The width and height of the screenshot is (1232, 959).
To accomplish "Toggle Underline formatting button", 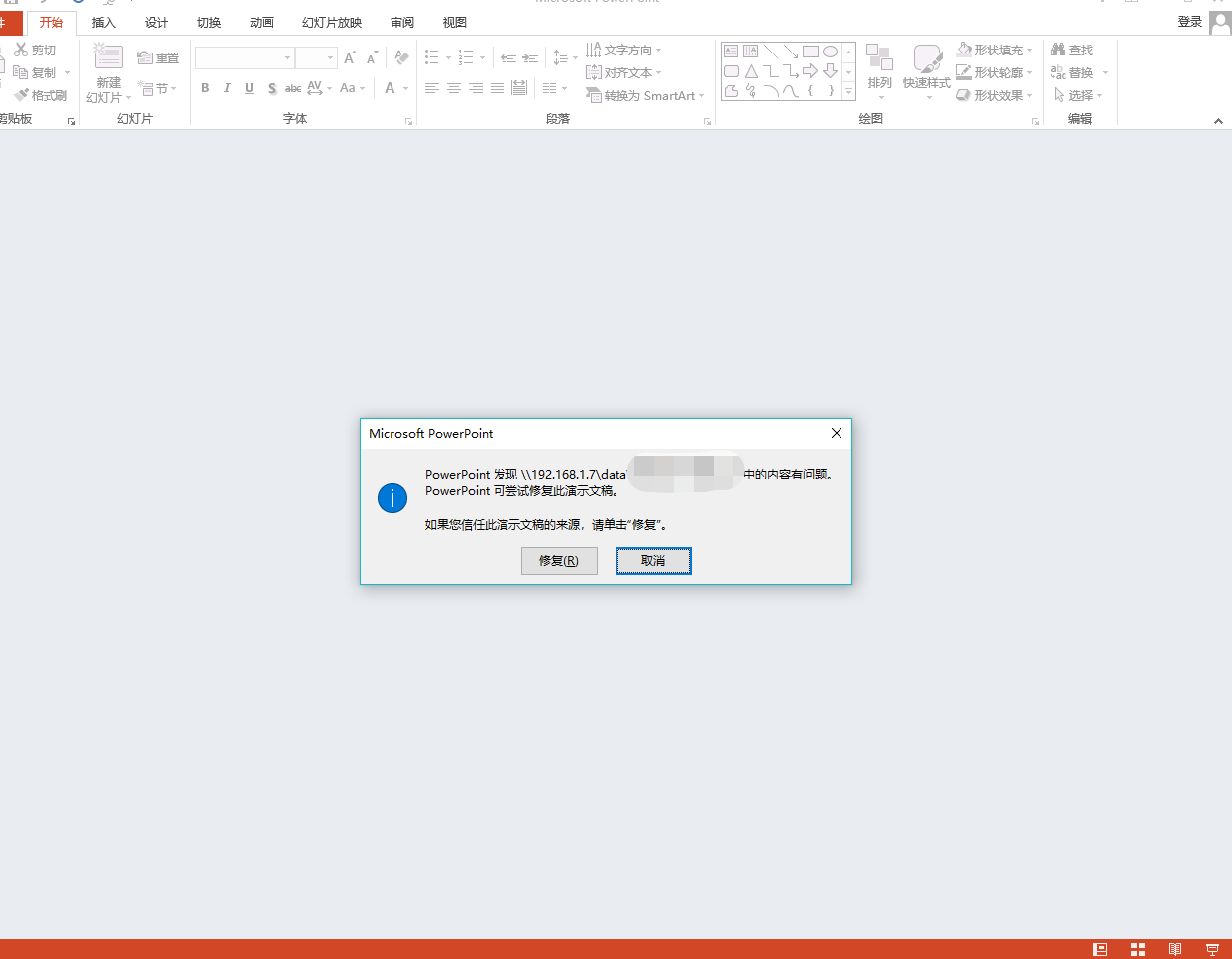I will point(249,88).
